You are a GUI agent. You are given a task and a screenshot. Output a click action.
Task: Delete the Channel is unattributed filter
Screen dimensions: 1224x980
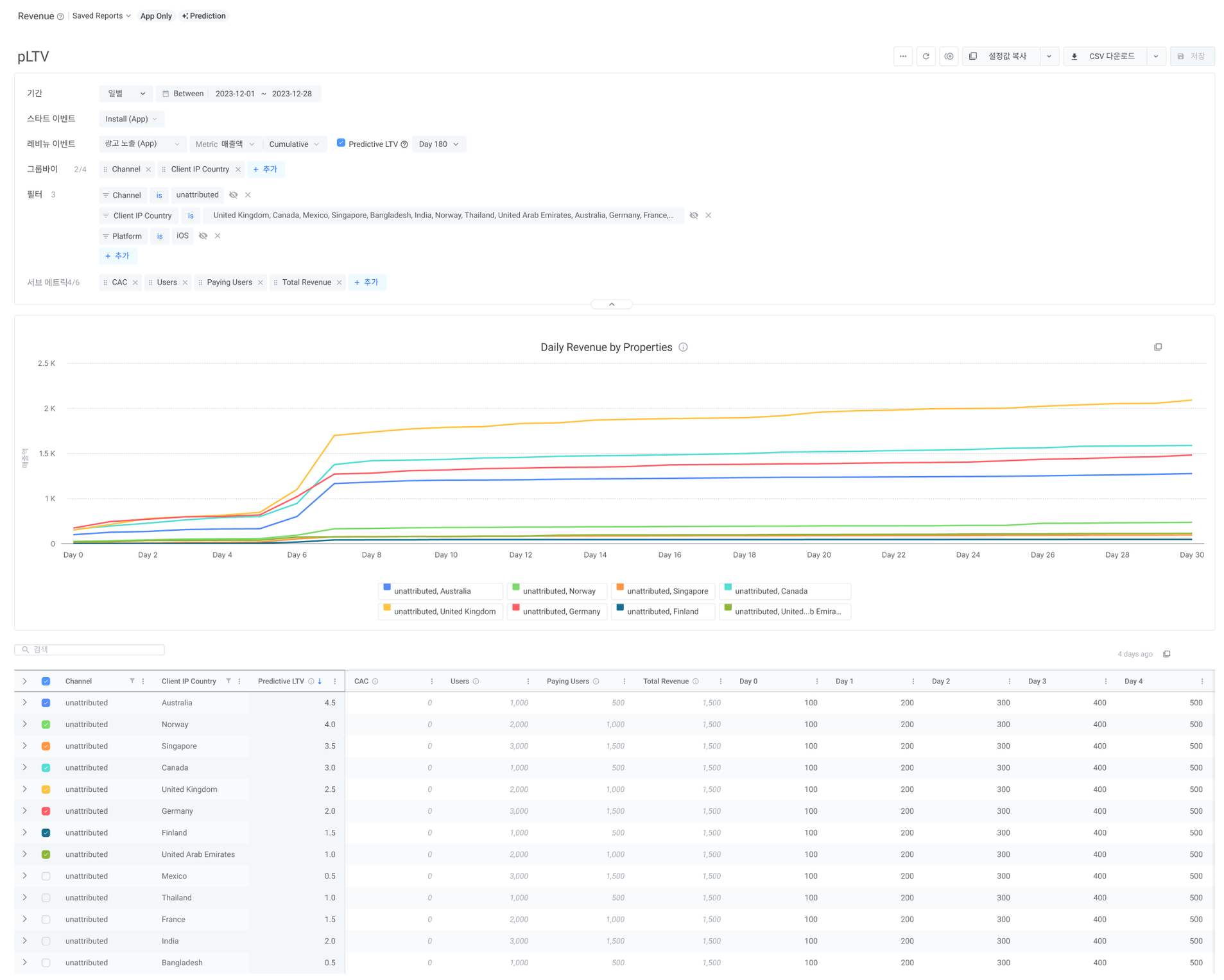[248, 195]
